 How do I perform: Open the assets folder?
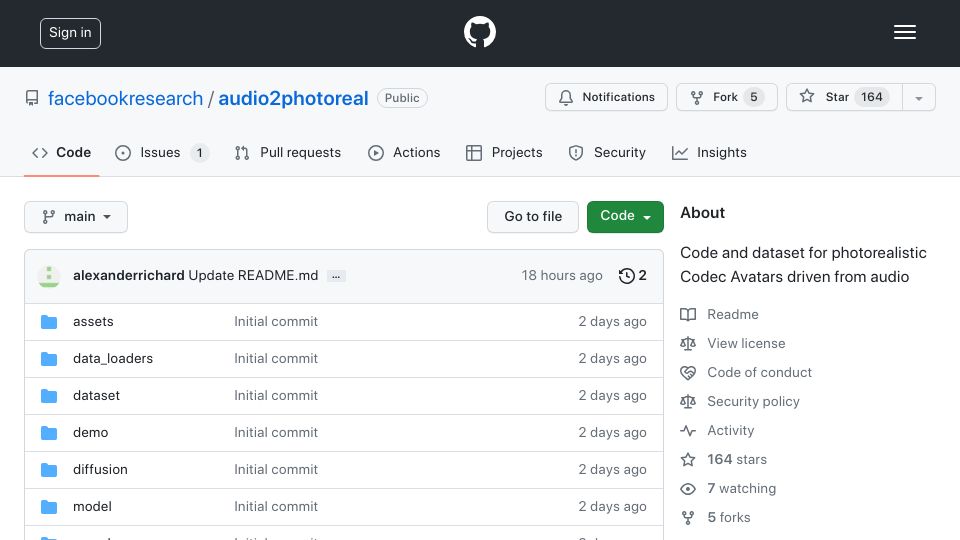coord(93,321)
